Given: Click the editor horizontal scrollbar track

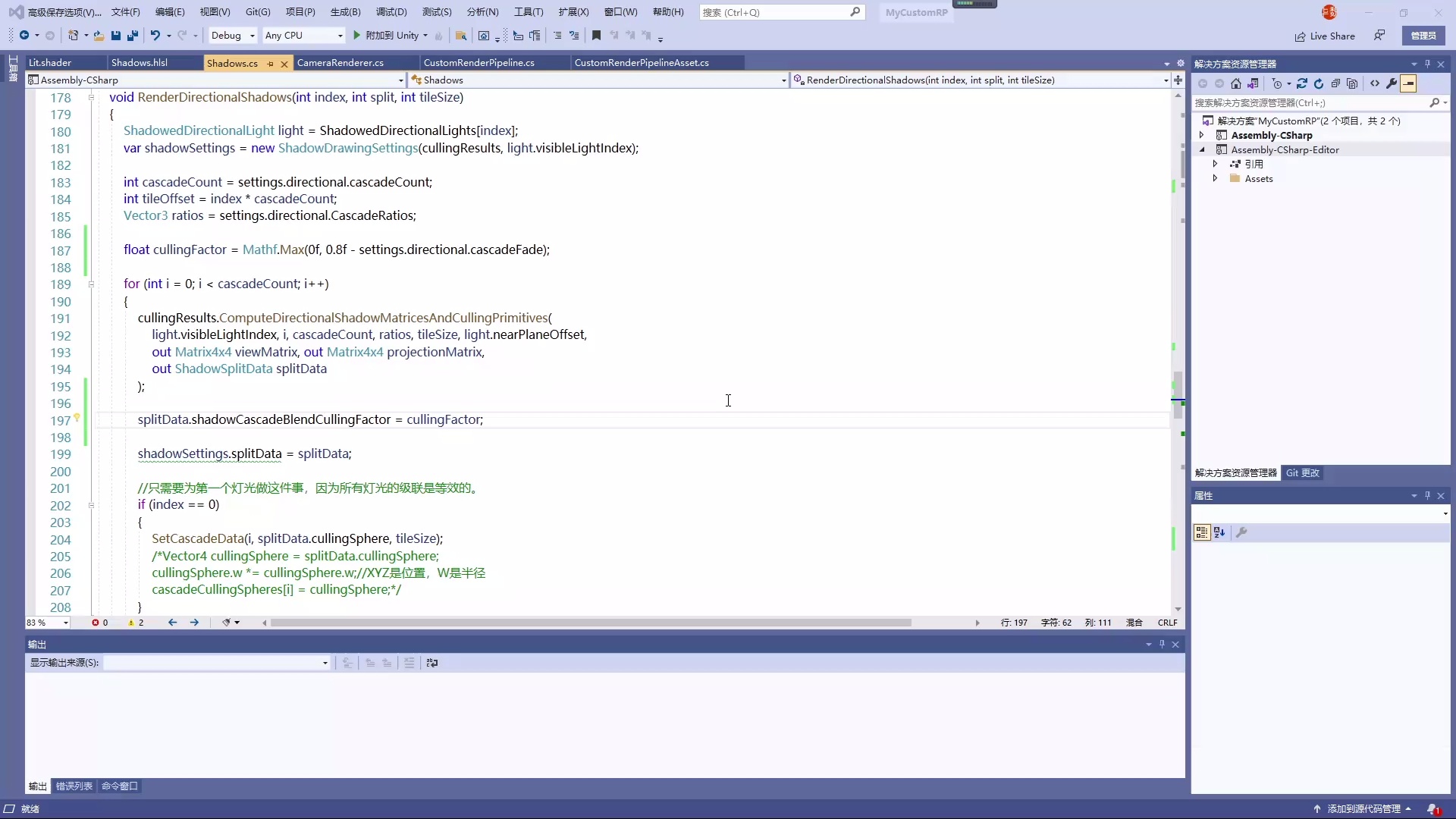Looking at the screenshot, I should pyautogui.click(x=944, y=623).
